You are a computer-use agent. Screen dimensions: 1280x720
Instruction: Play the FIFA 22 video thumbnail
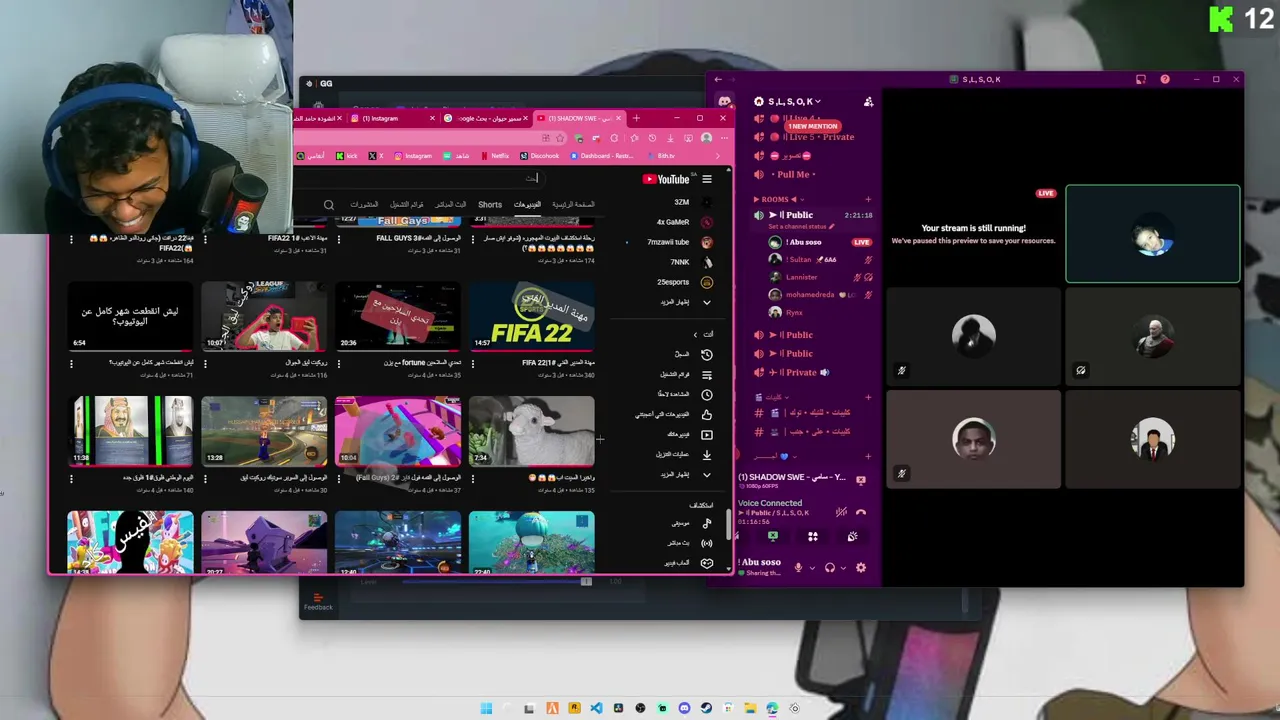(532, 317)
